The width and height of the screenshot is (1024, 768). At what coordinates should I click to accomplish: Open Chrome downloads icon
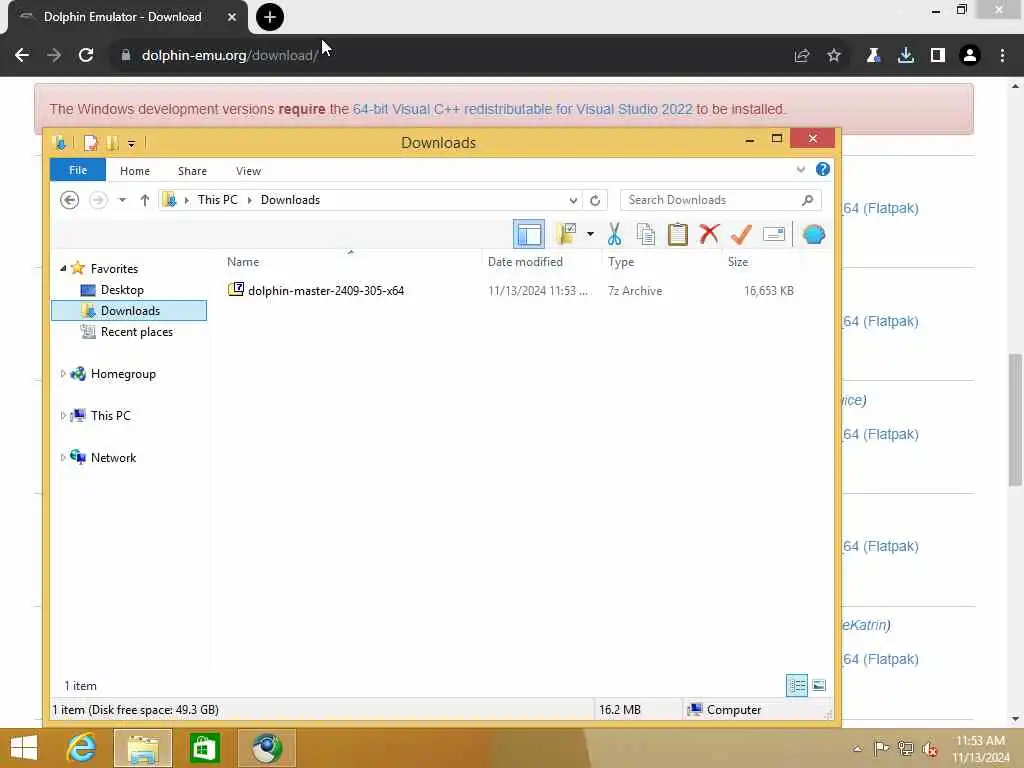click(905, 56)
